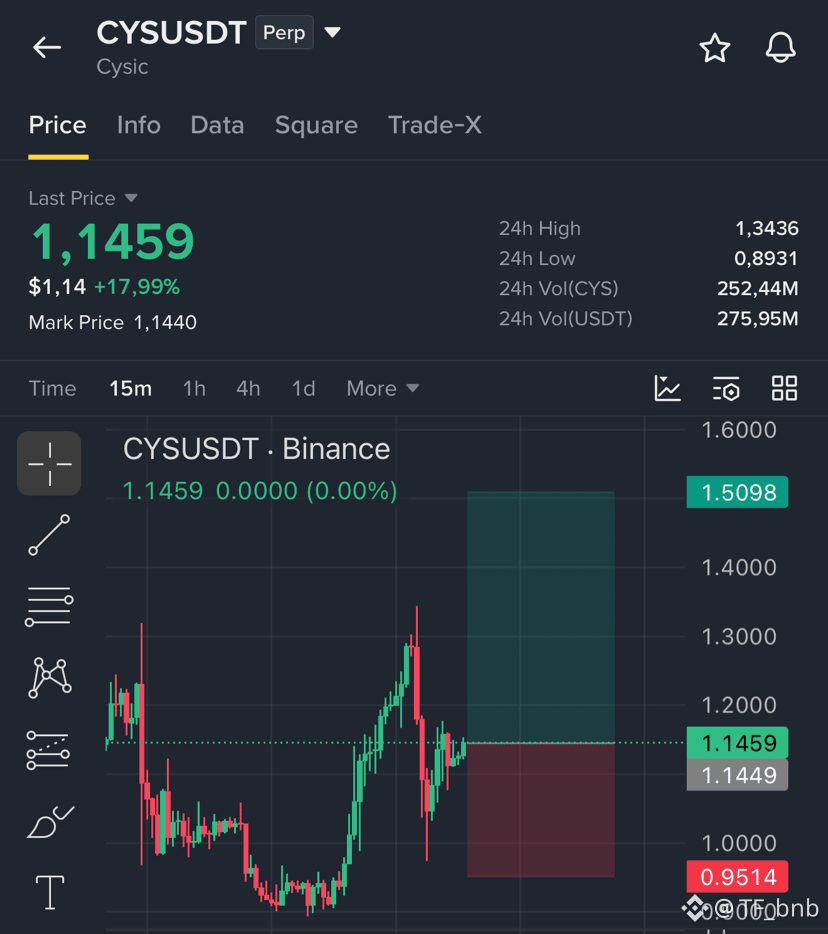Click the $1,14 dollar price
828x934 pixels.
(x=57, y=287)
